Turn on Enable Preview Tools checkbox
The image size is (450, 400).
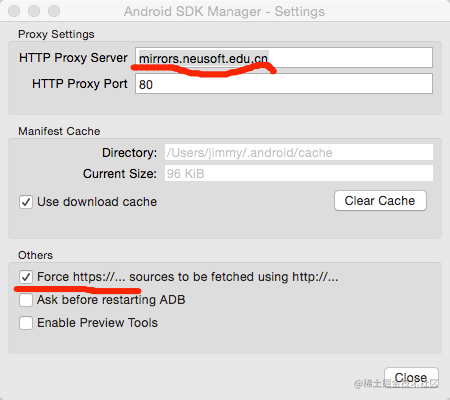coord(26,323)
